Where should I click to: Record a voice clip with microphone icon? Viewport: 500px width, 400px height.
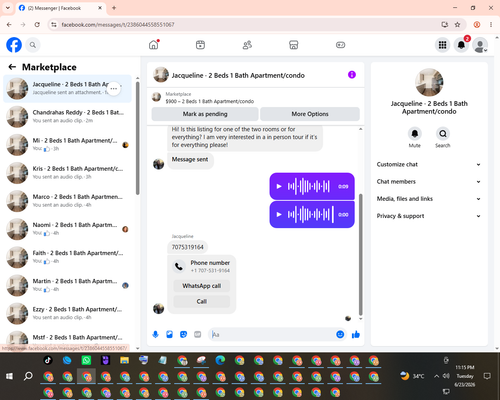(155, 334)
